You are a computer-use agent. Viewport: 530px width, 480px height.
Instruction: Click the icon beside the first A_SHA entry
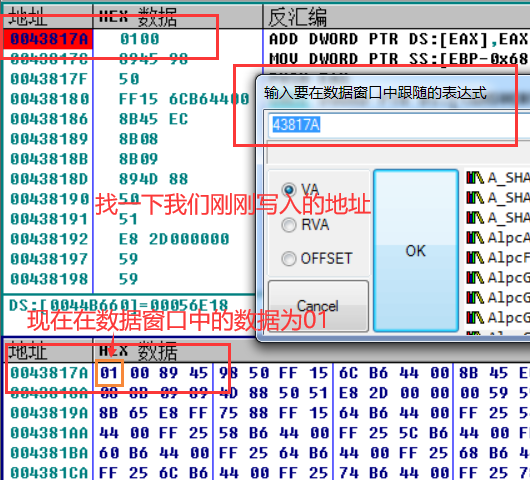pos(475,177)
